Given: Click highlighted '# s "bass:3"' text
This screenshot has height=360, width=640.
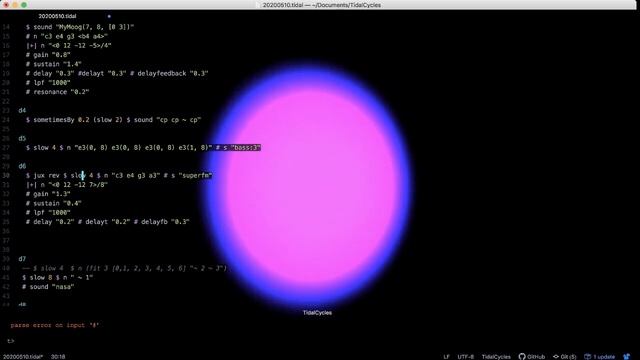Looking at the screenshot, I should point(238,148).
